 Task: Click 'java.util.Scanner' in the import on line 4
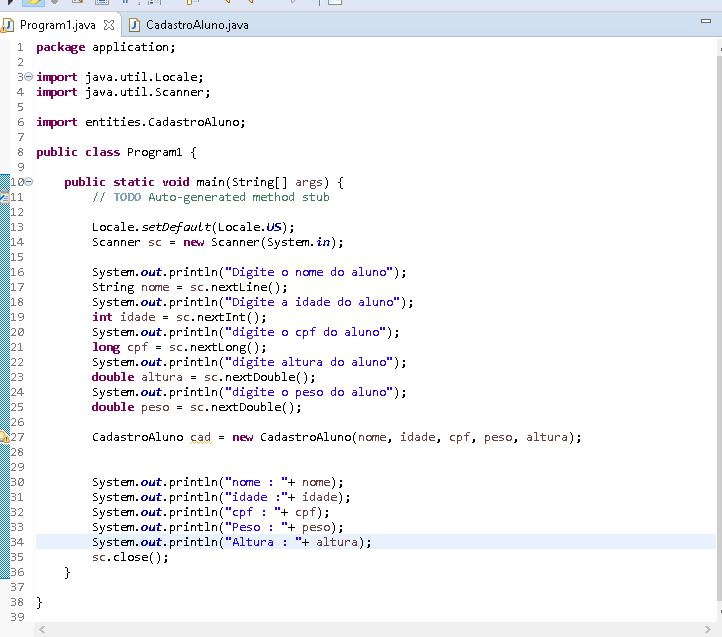pos(145,92)
